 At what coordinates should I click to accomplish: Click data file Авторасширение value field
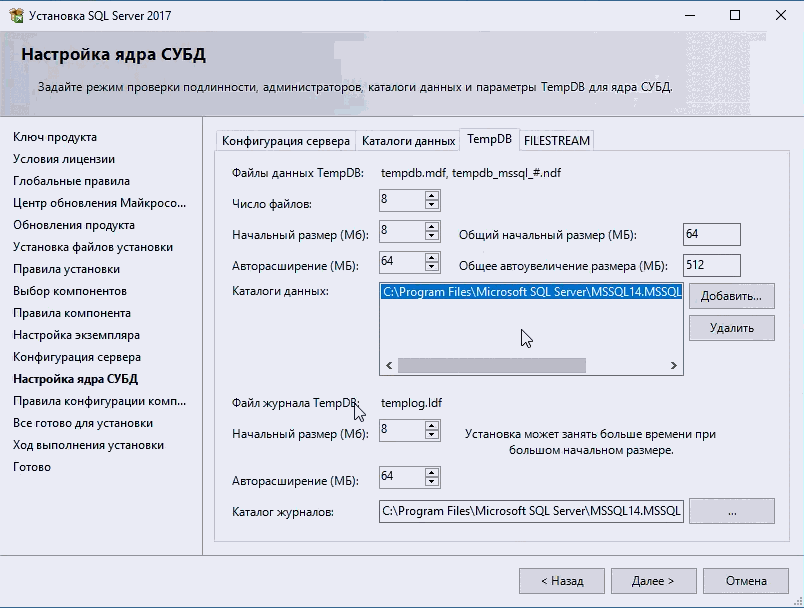tap(403, 262)
